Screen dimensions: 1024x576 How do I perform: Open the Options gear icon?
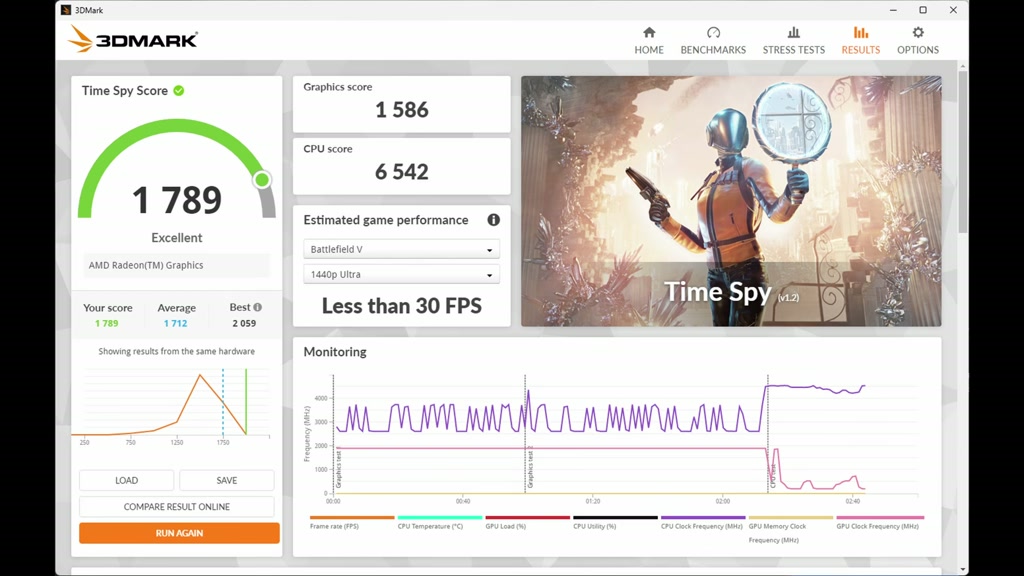coord(918,33)
